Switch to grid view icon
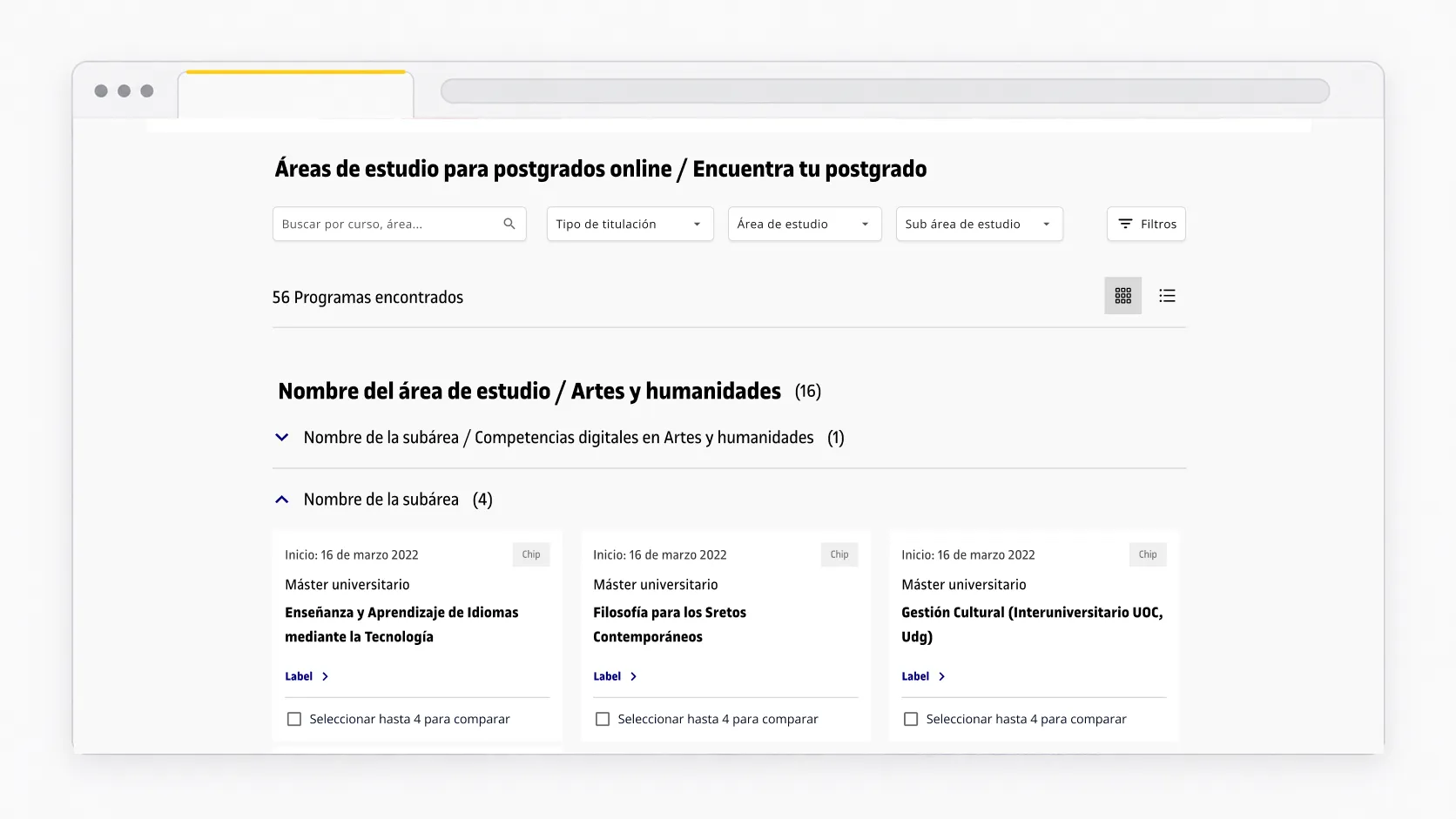 tap(1123, 296)
